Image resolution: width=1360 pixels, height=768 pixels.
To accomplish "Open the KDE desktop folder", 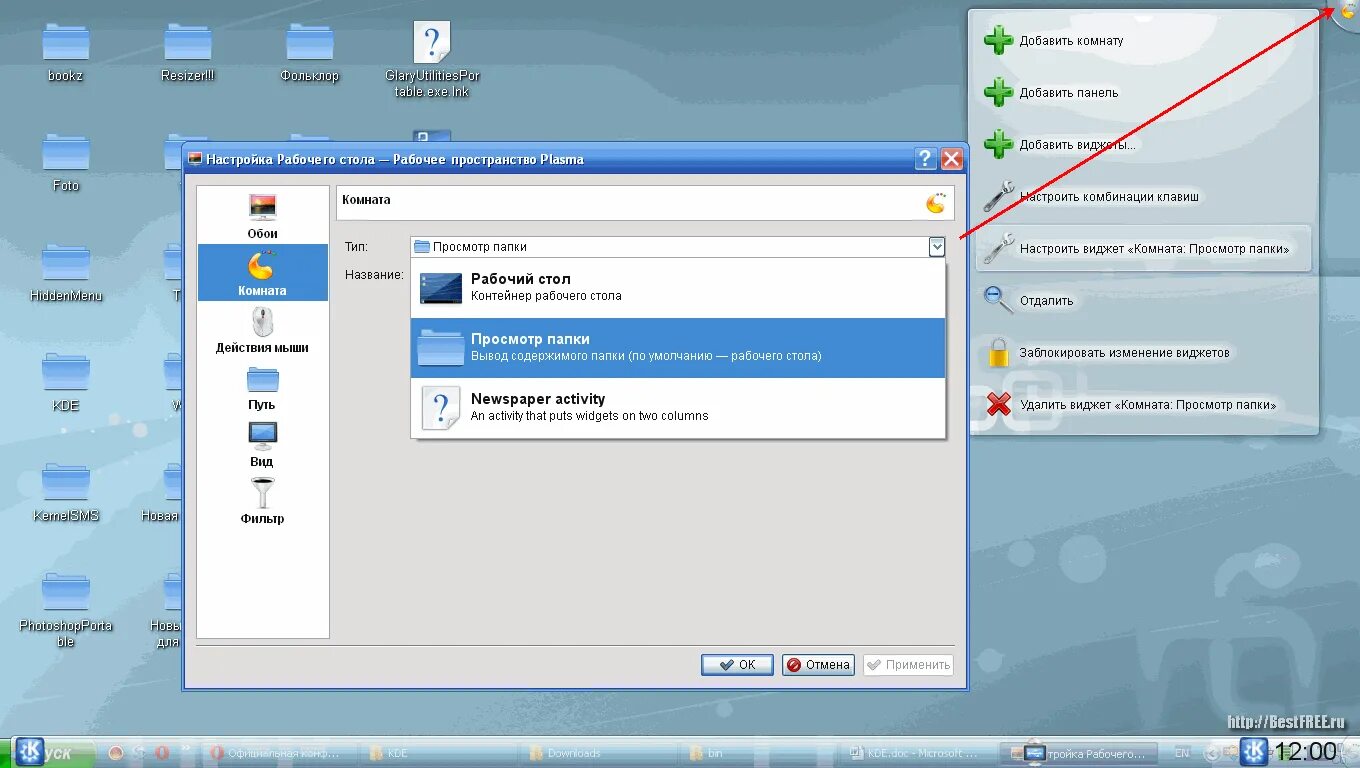I will tap(66, 382).
